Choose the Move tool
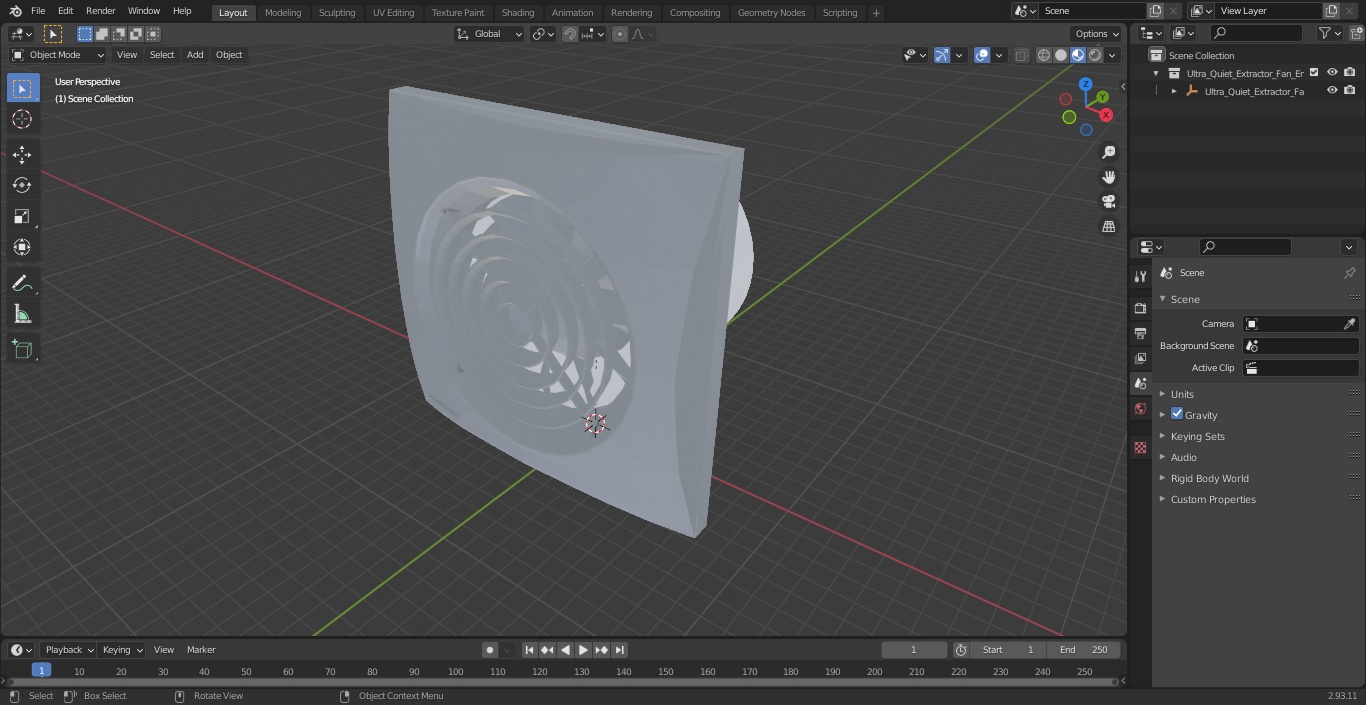1366x705 pixels. click(x=22, y=154)
